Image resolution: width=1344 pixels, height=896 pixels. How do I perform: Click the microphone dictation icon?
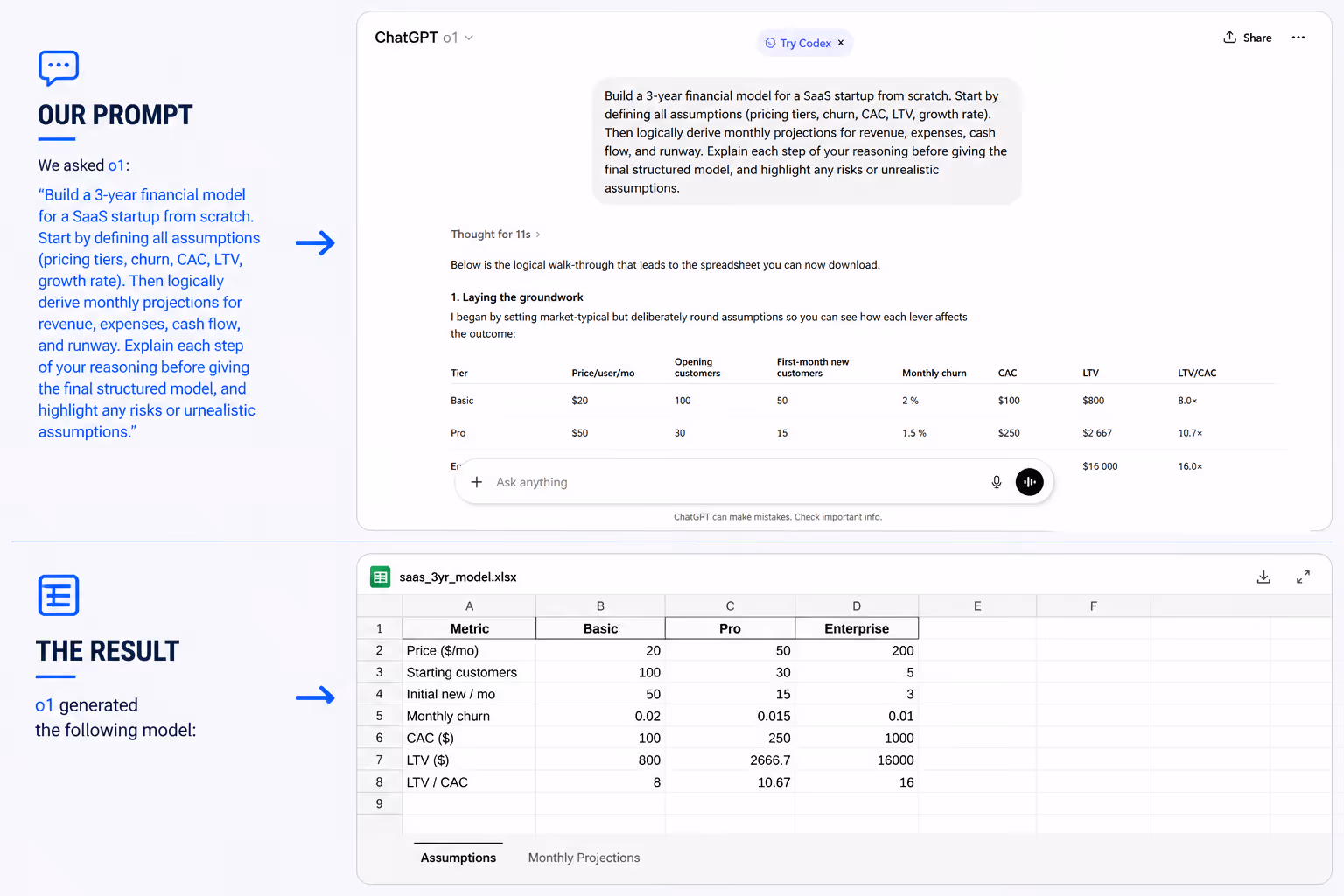997,482
